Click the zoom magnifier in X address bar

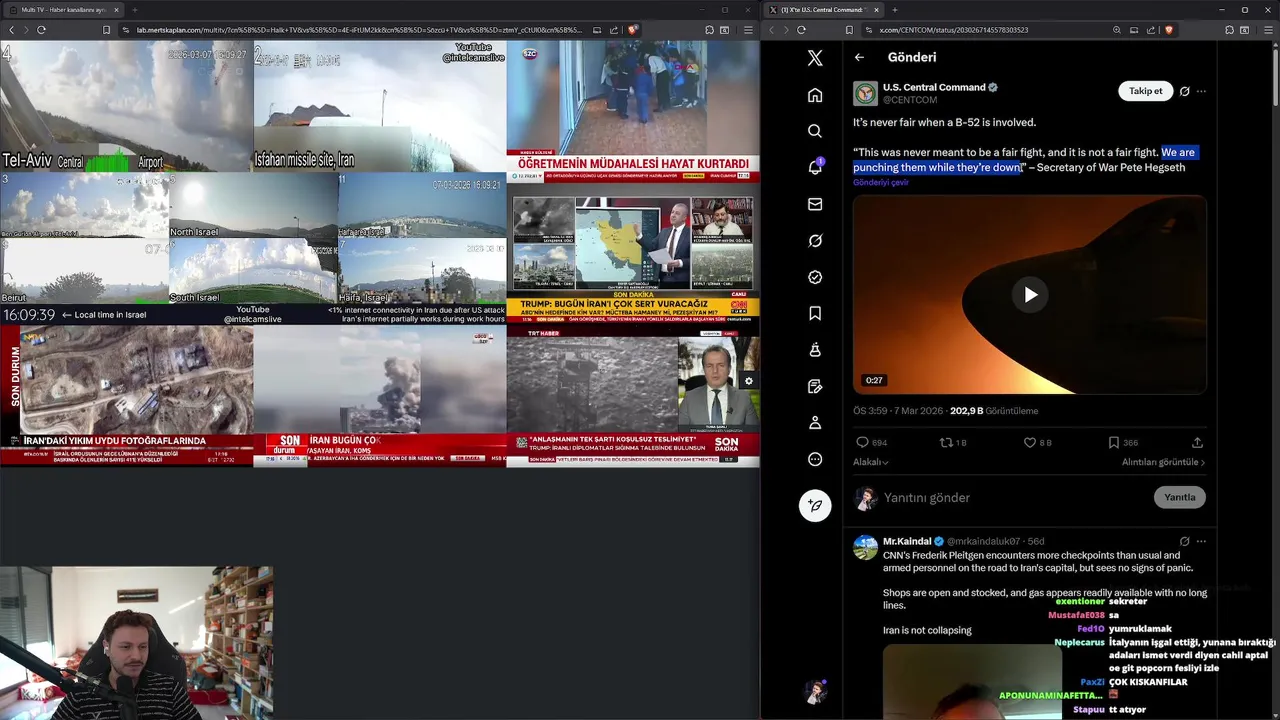[x=1117, y=30]
